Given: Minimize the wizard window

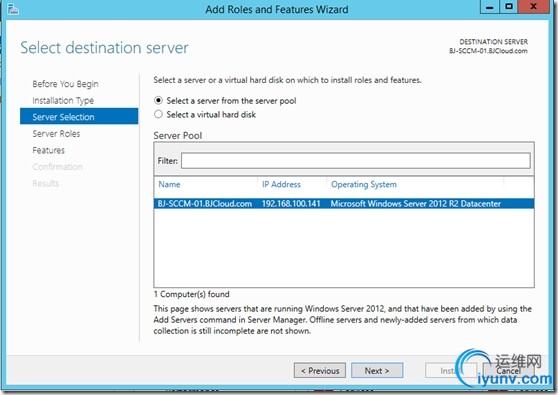Looking at the screenshot, I should pyautogui.click(x=490, y=7).
